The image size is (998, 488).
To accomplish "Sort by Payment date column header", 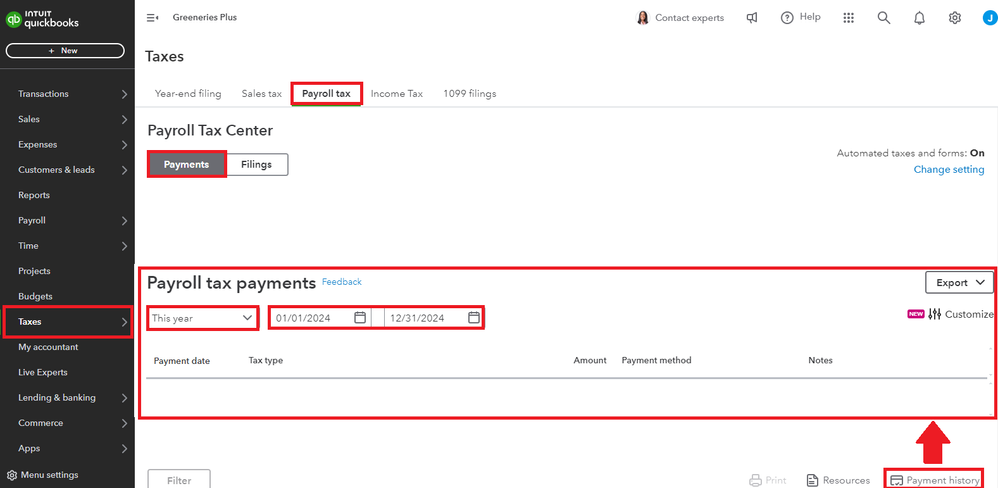I will pos(181,360).
